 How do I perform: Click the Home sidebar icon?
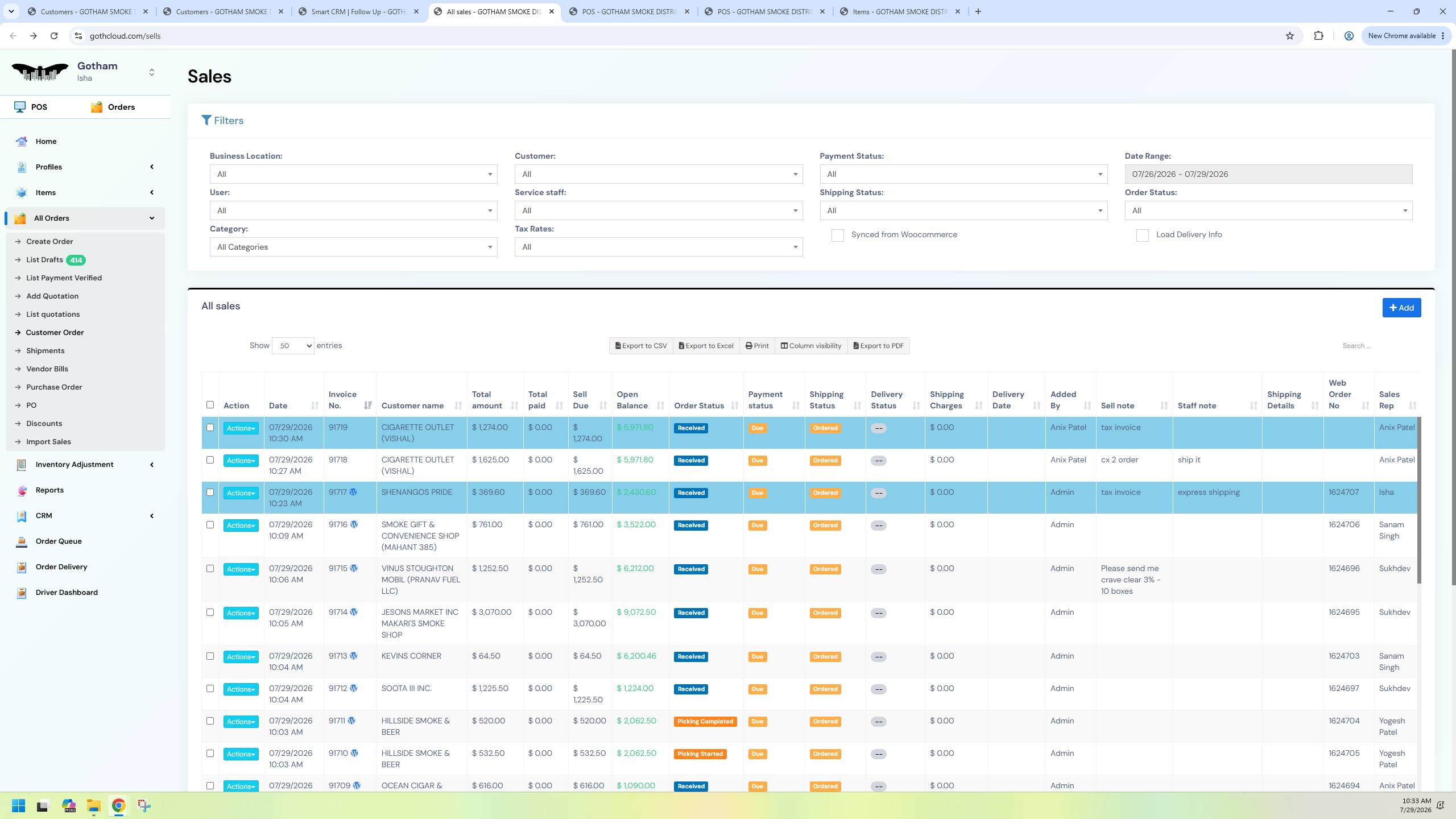pos(22,141)
